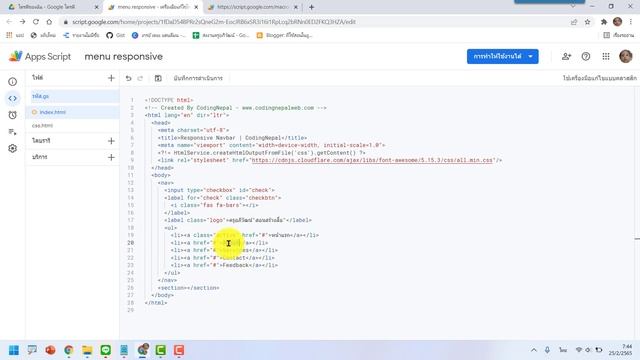Click the microphone icon in system tray
The image size is (640, 360).
click(547, 350)
